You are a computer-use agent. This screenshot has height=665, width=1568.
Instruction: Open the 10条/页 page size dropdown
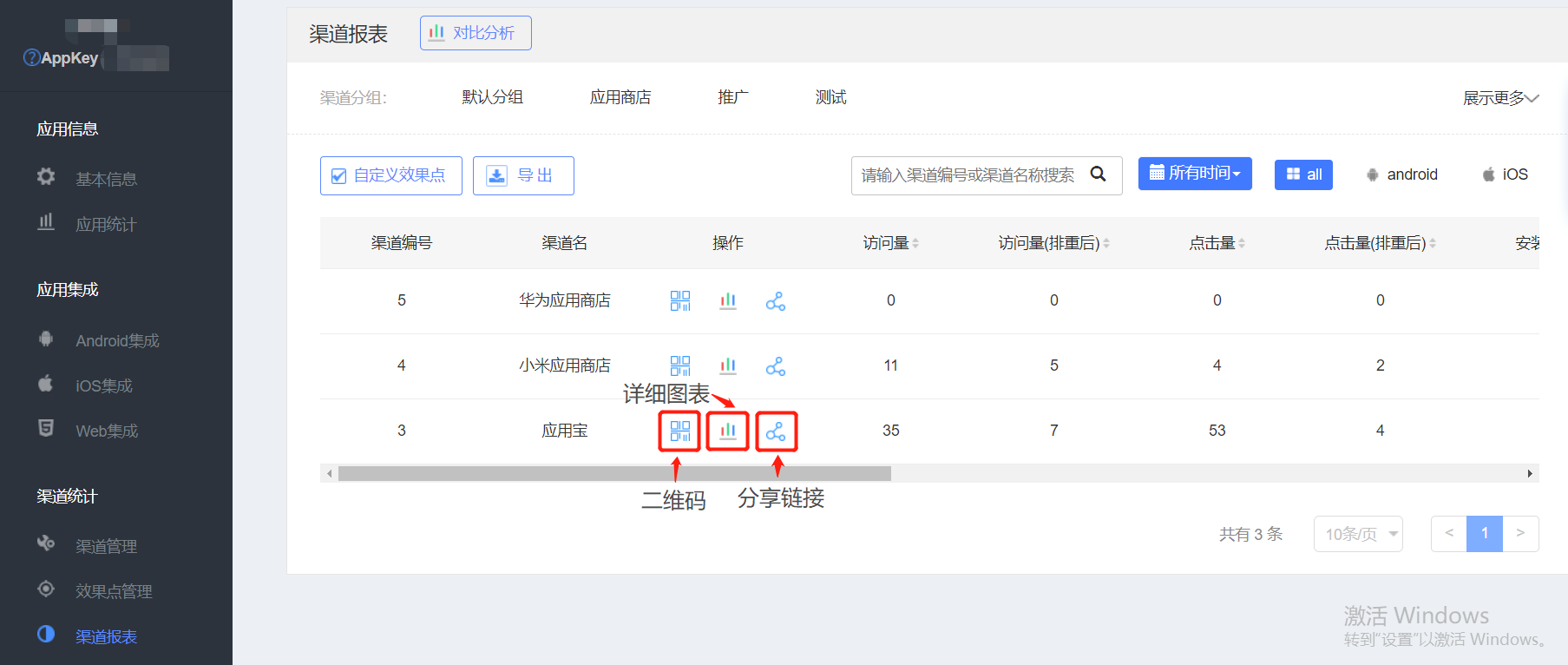coord(1358,534)
